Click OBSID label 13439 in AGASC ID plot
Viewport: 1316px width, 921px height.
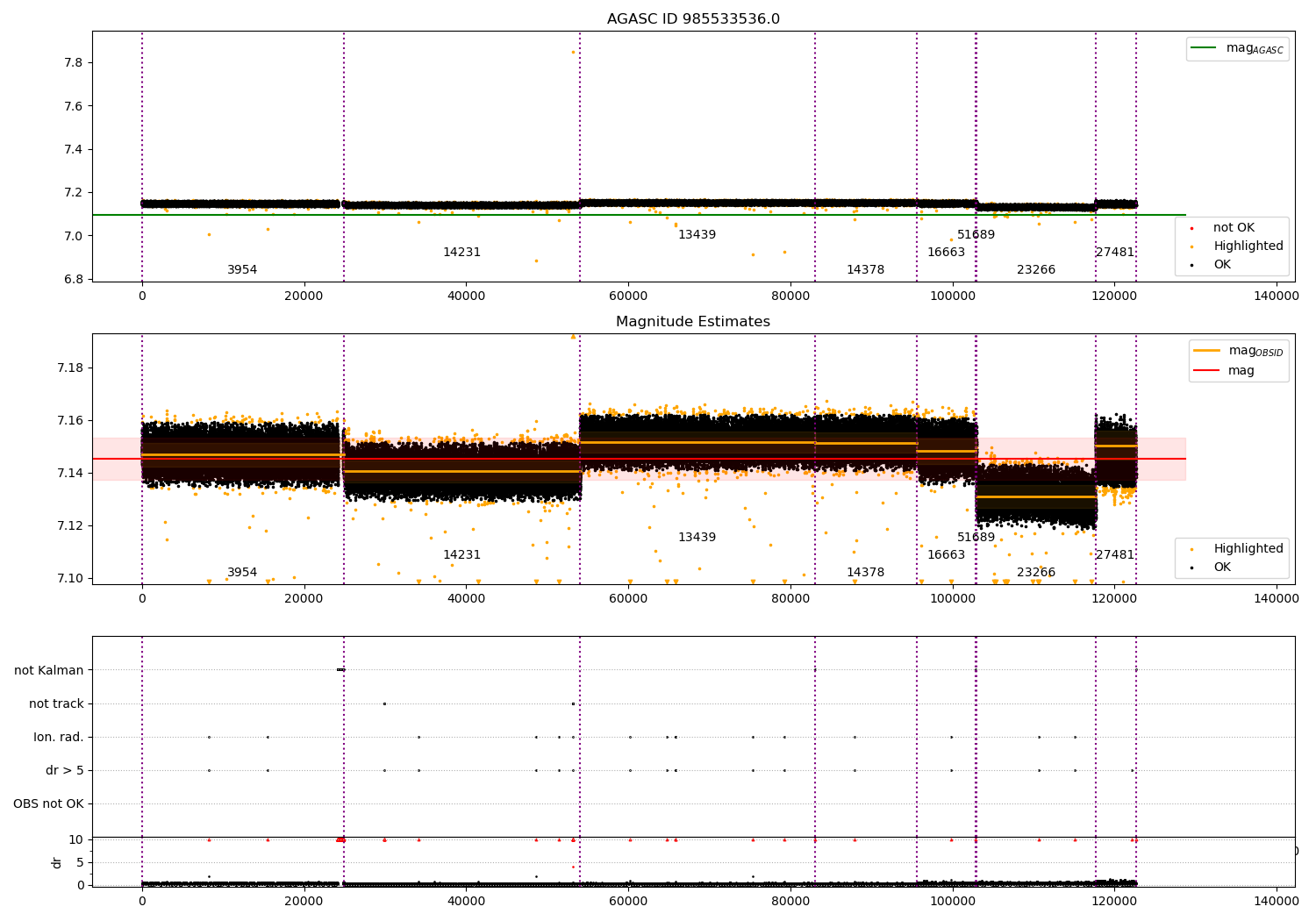click(x=697, y=235)
